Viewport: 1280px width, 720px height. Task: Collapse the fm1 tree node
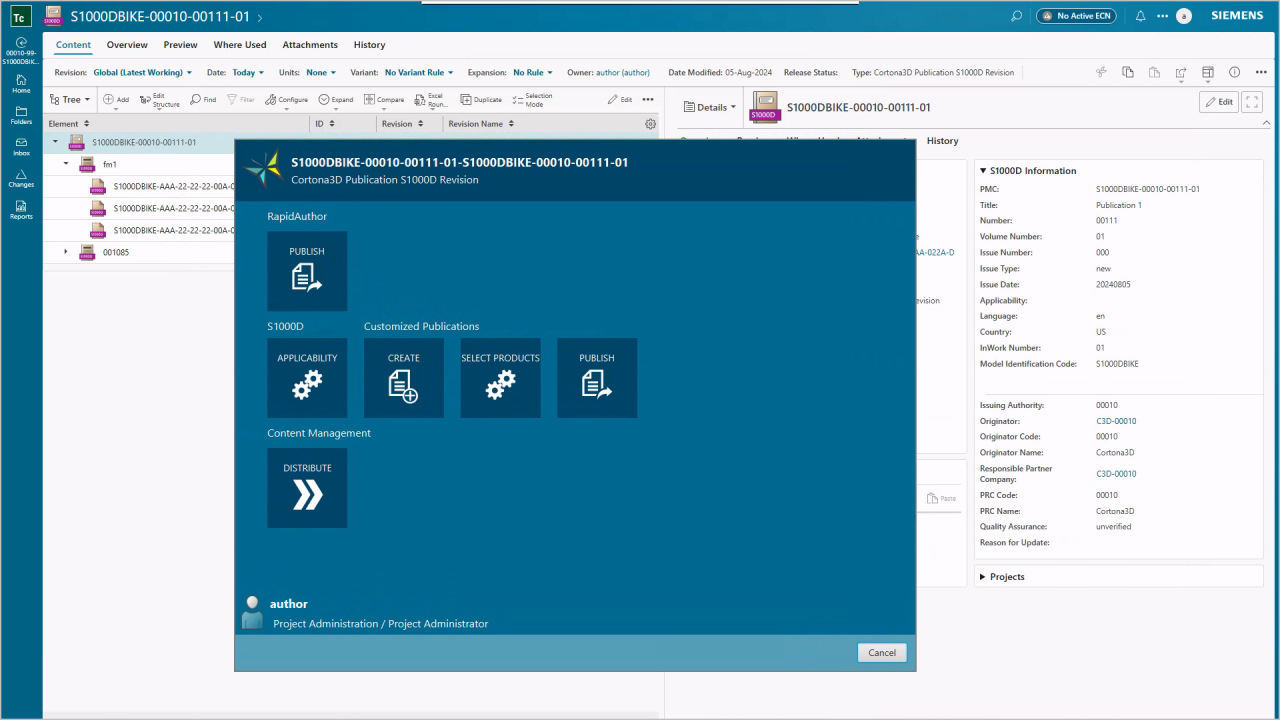66,163
